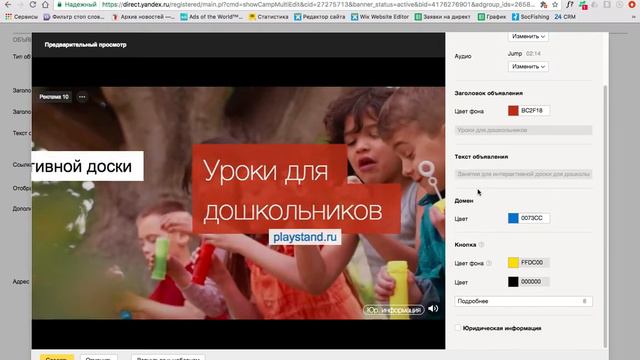Viewport: 640px width, 360px height.
Task: Click the Уроки для дошкольников red banner
Action: coord(296,189)
